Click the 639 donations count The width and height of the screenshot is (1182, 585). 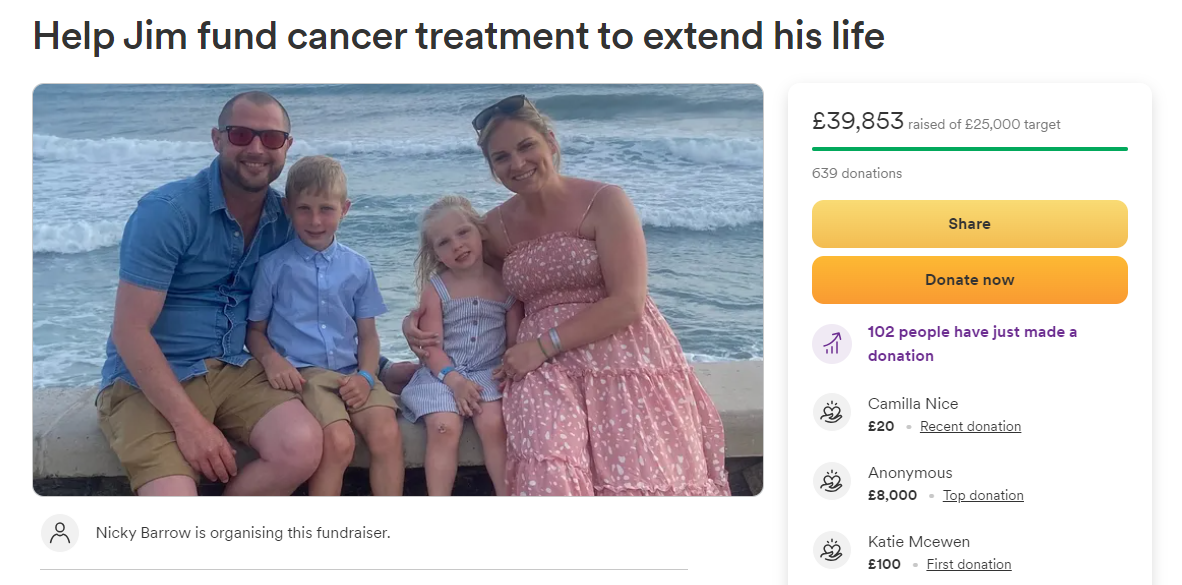857,173
